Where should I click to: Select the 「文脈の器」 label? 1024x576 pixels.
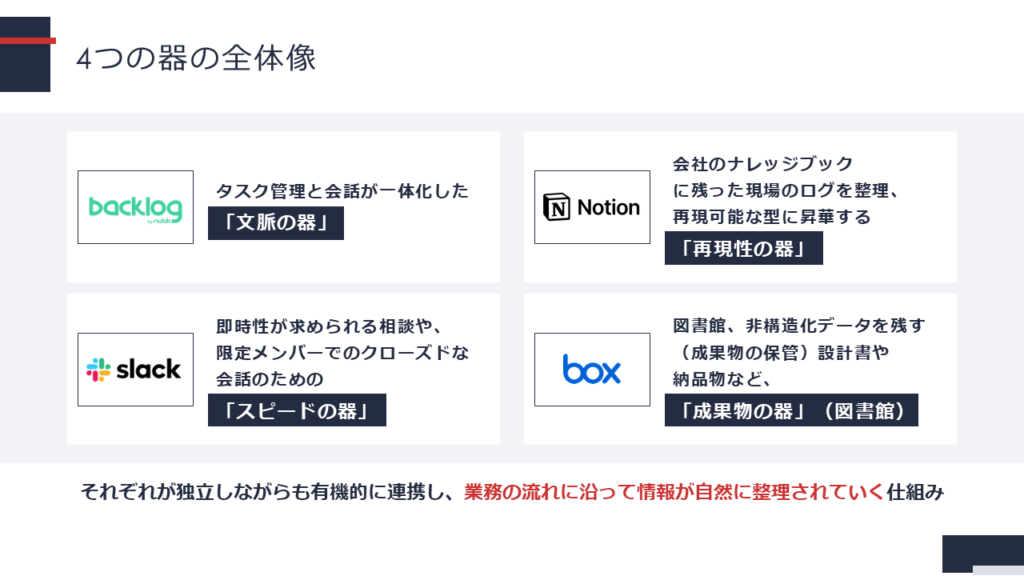pos(275,223)
